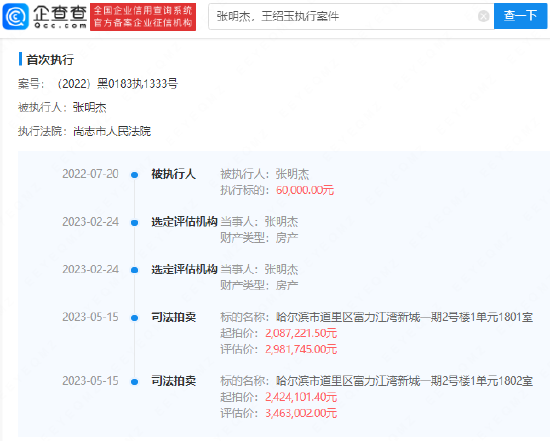This screenshot has width=550, height=441.
Task: Select the last 2023-05-15 timeline dot
Action: pos(134,382)
